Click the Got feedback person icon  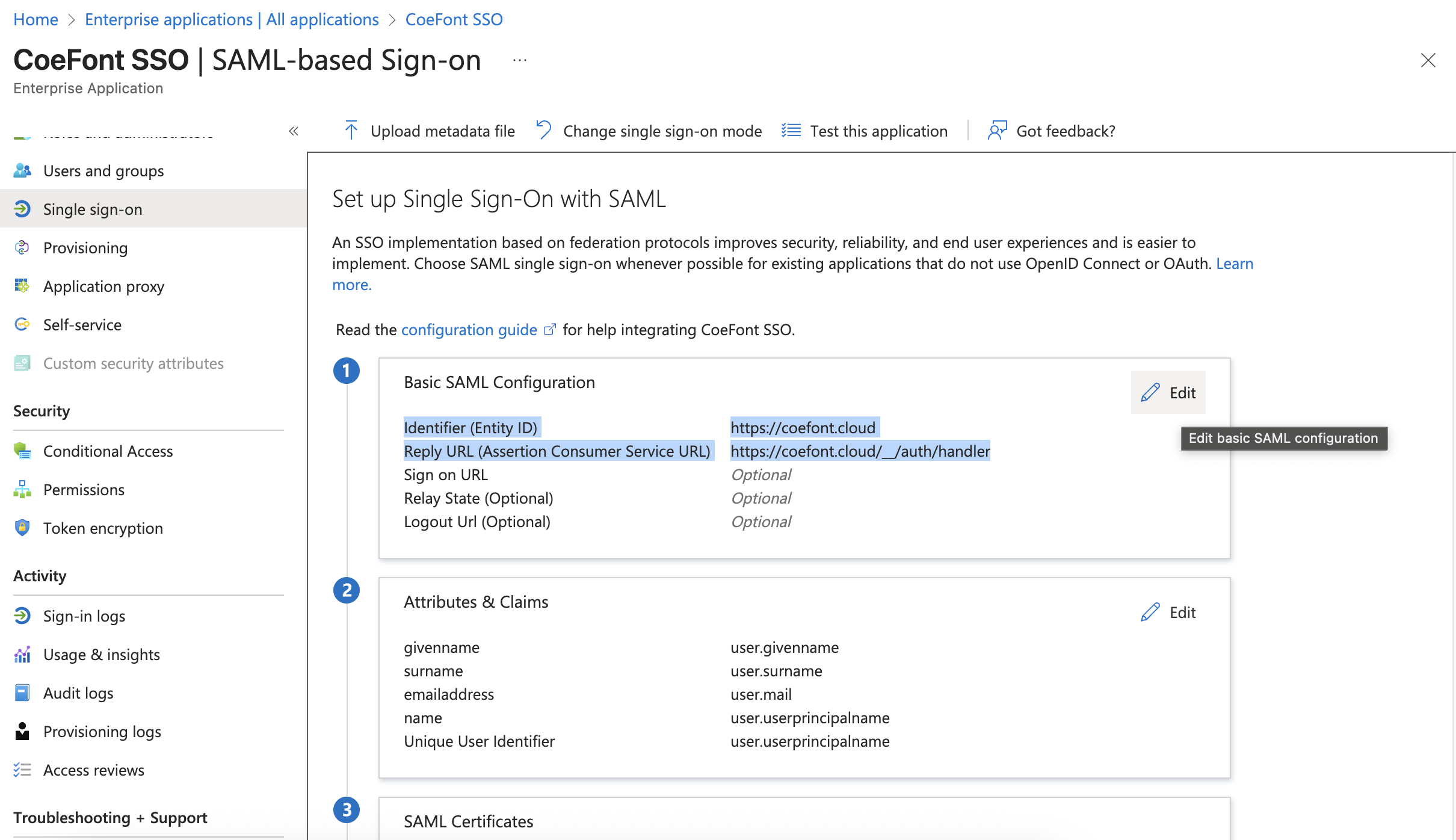[x=997, y=131]
